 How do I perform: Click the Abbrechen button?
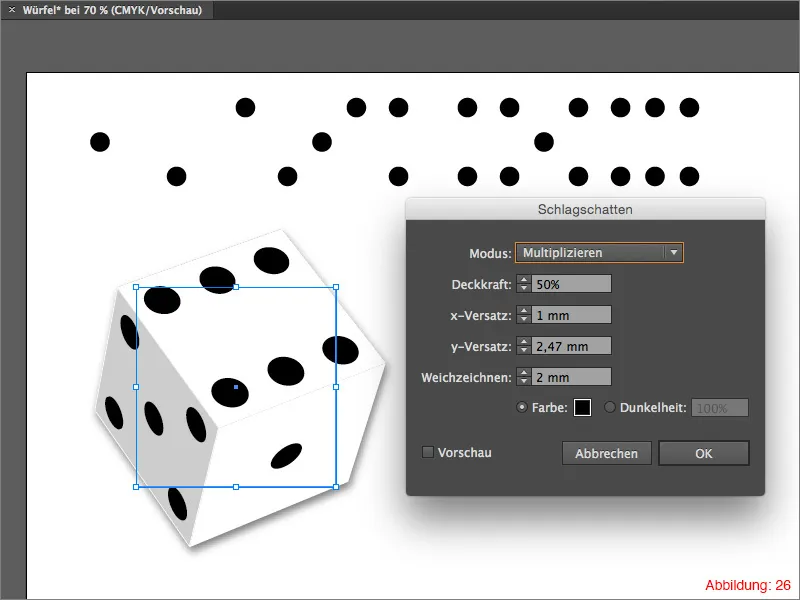click(607, 453)
